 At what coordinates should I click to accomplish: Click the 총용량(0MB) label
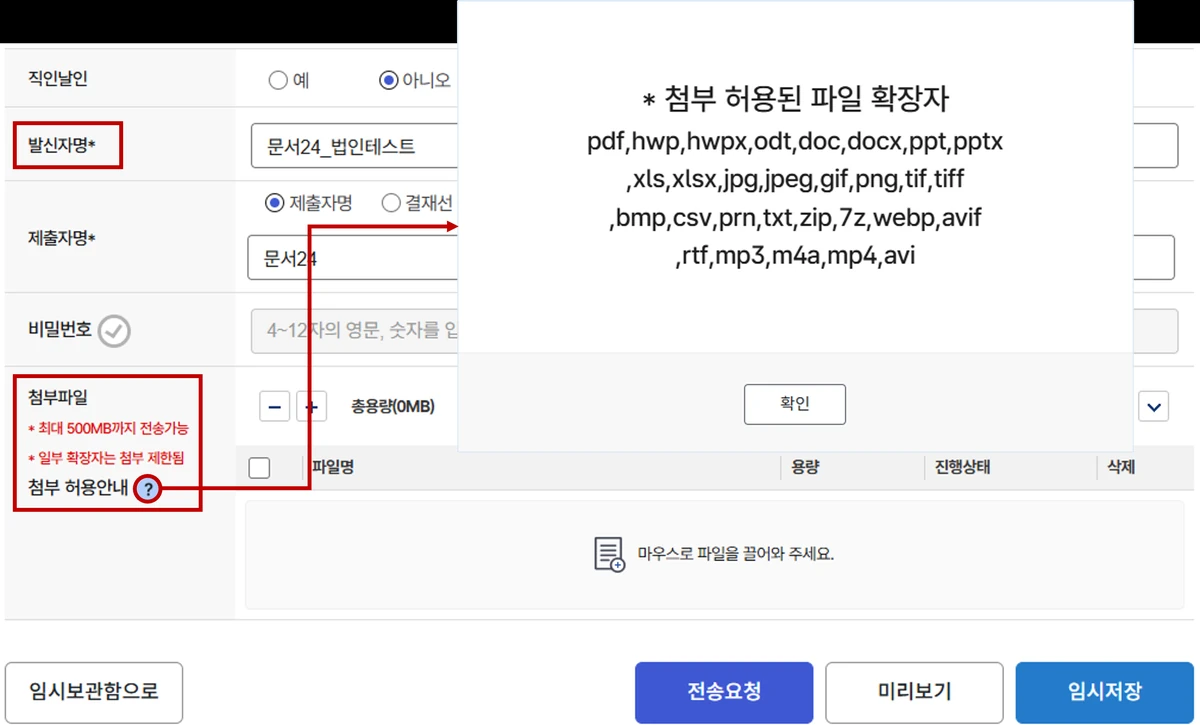pyautogui.click(x=393, y=406)
